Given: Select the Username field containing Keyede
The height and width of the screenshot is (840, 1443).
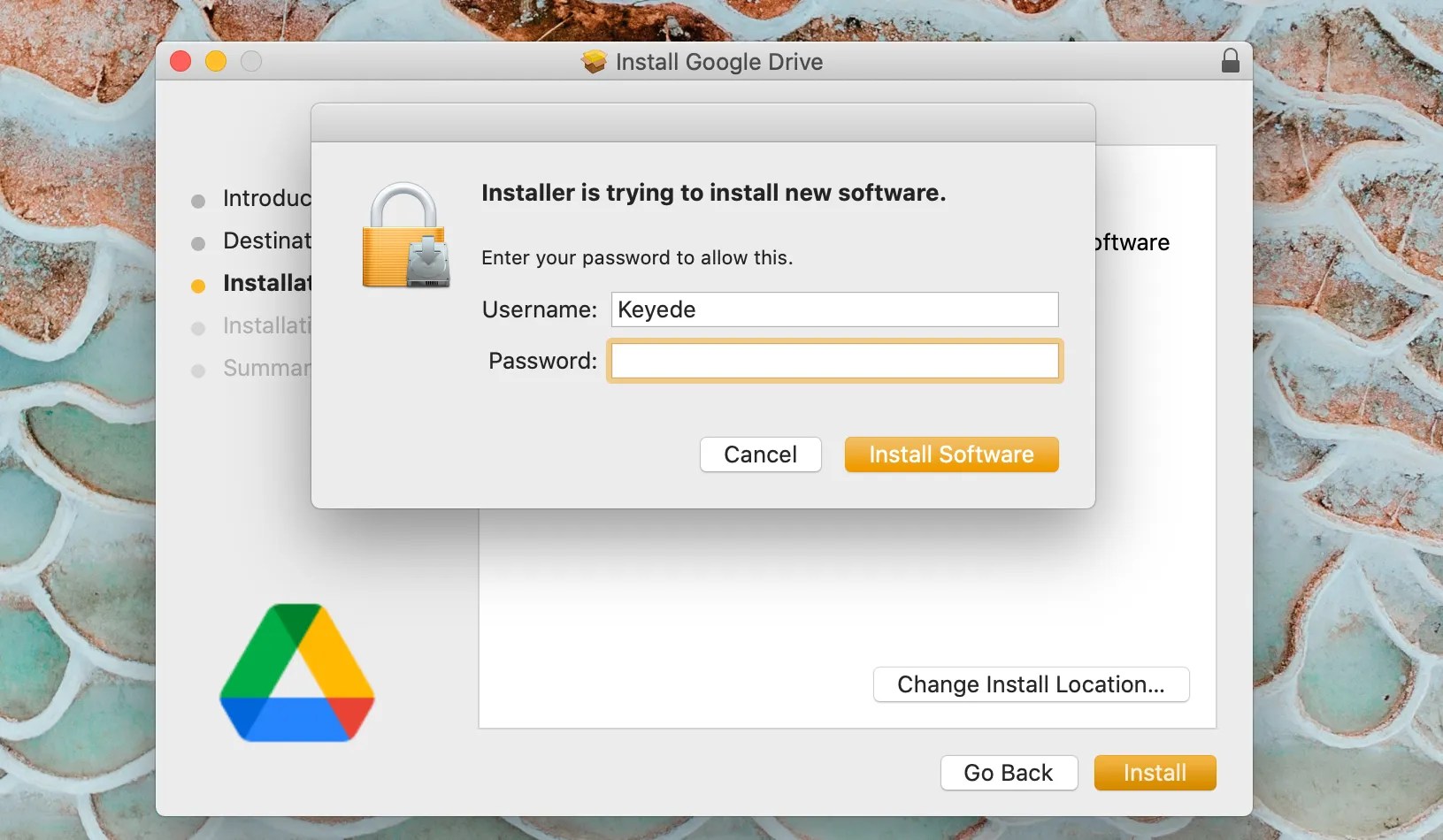Looking at the screenshot, I should (x=833, y=309).
